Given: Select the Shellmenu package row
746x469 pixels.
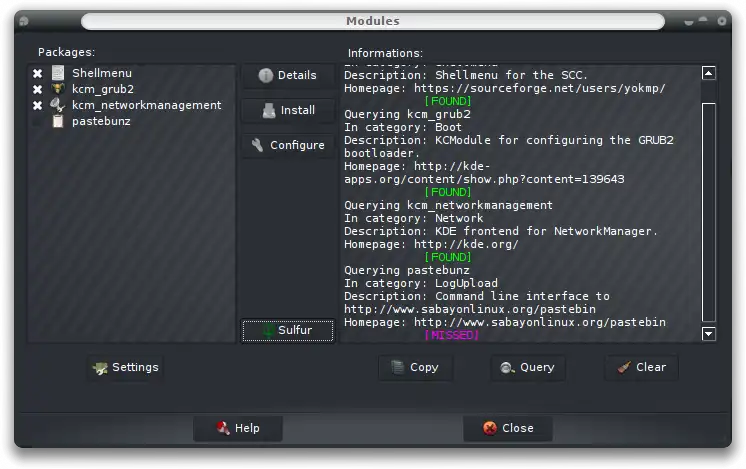Looking at the screenshot, I should coord(131,73).
